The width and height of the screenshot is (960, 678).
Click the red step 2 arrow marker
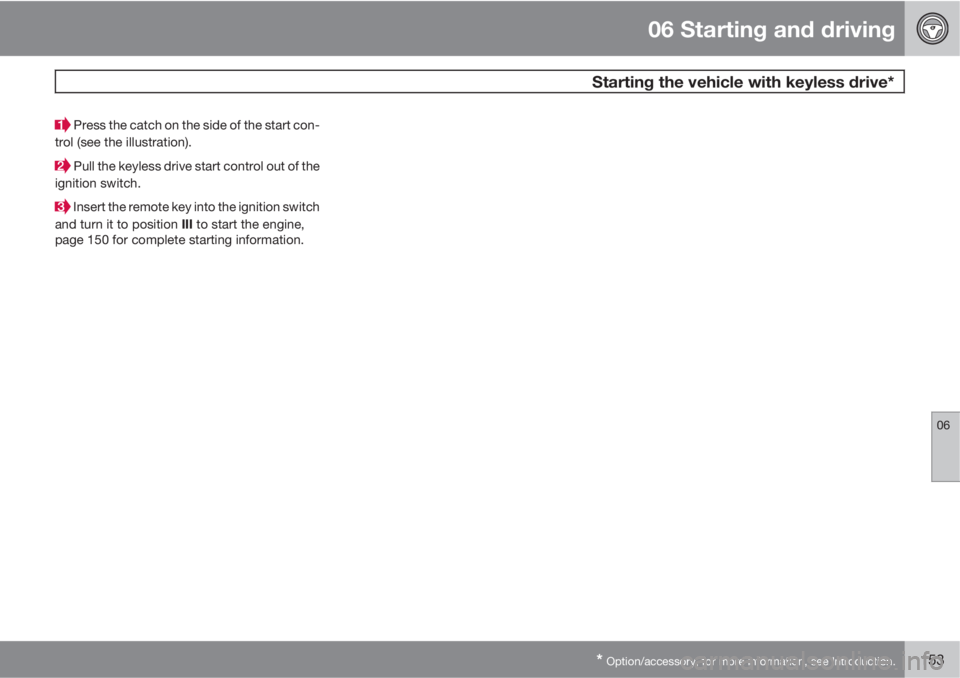pyautogui.click(x=63, y=166)
